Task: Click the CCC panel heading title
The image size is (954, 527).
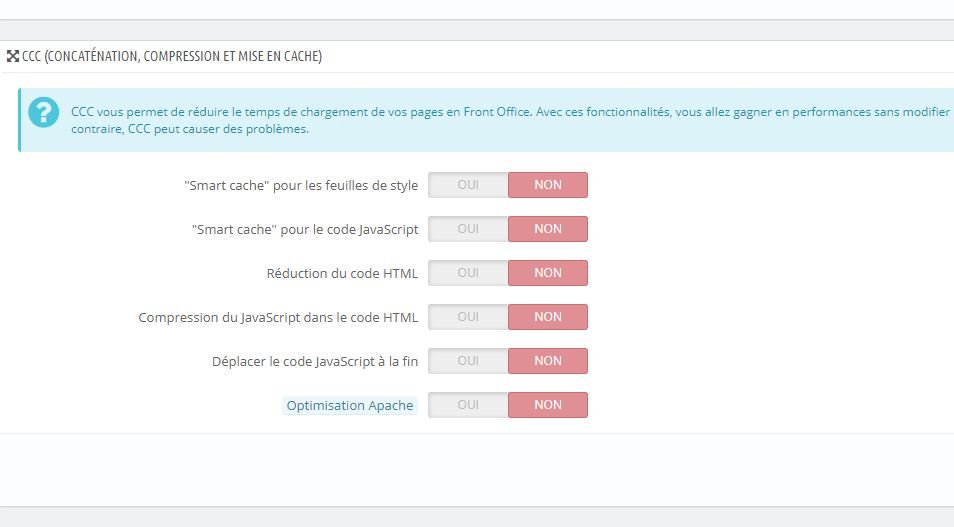Action: coord(172,56)
